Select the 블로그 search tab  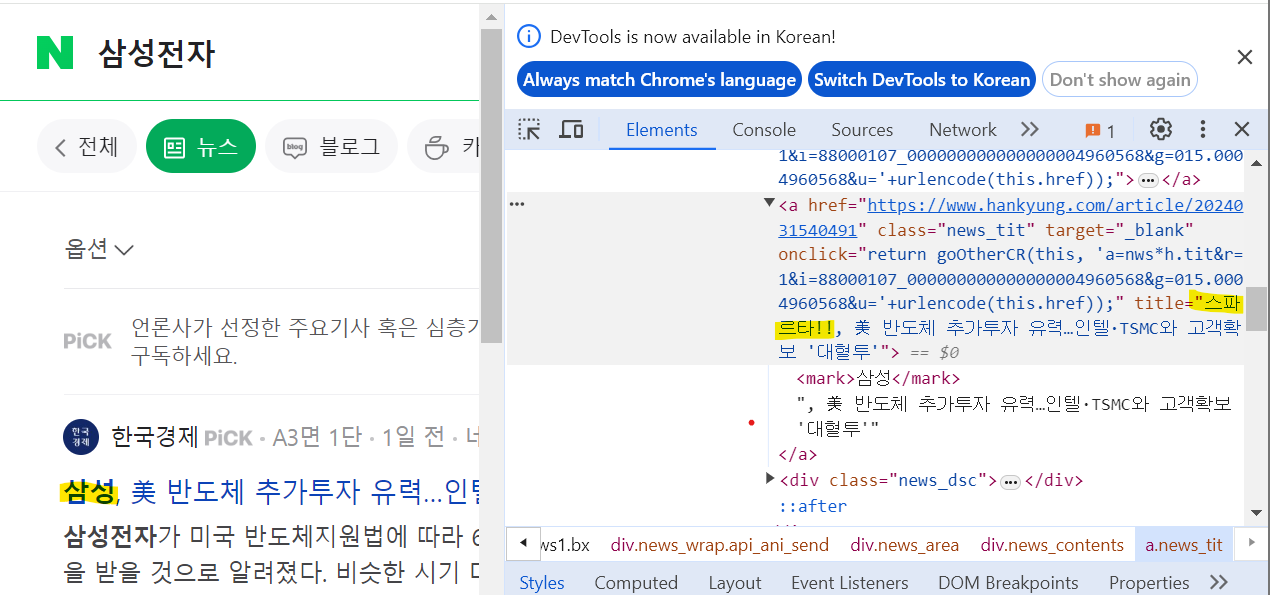pyautogui.click(x=331, y=147)
